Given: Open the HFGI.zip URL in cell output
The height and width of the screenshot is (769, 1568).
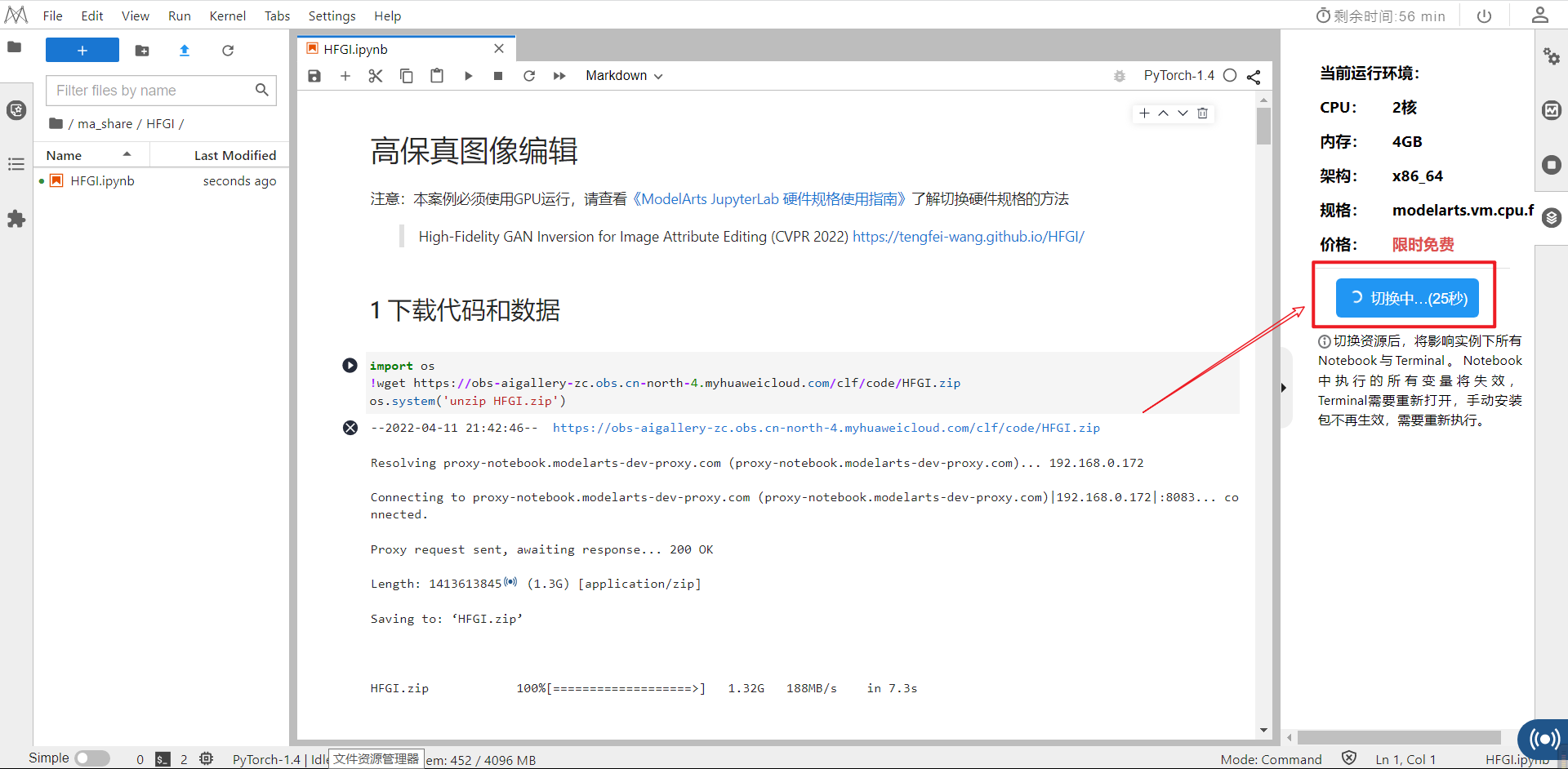Looking at the screenshot, I should 826,428.
